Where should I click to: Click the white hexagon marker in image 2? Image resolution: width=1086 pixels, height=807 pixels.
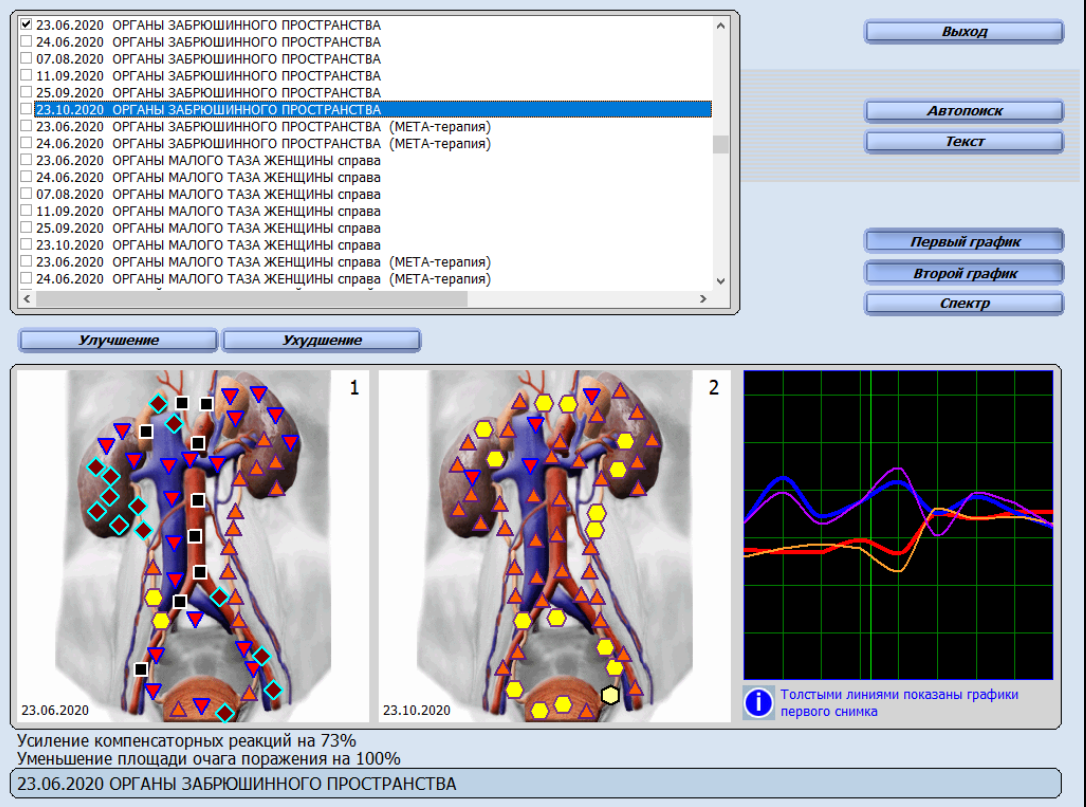click(x=610, y=695)
